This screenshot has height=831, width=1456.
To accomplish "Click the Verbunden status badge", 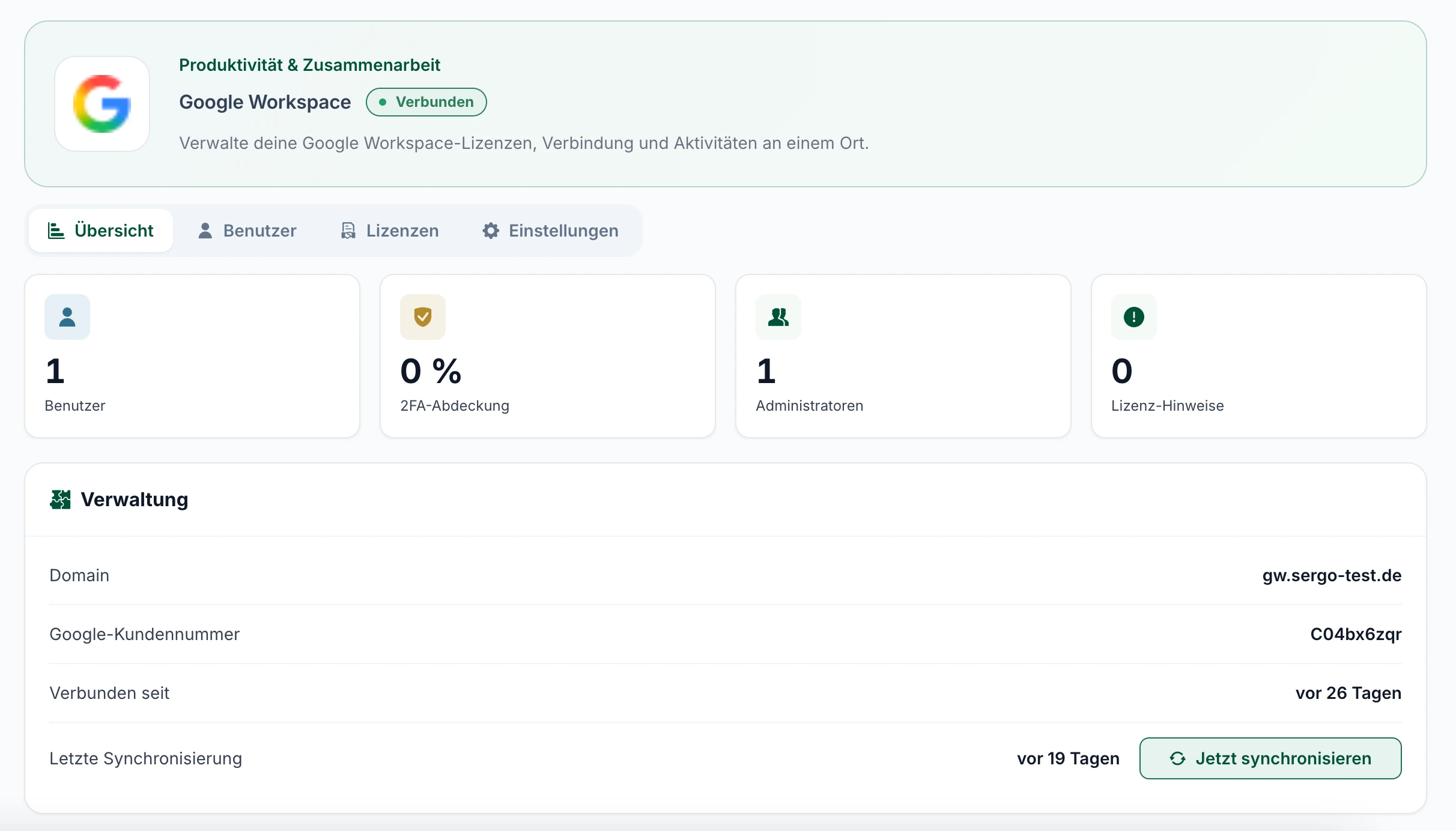I will tap(426, 102).
